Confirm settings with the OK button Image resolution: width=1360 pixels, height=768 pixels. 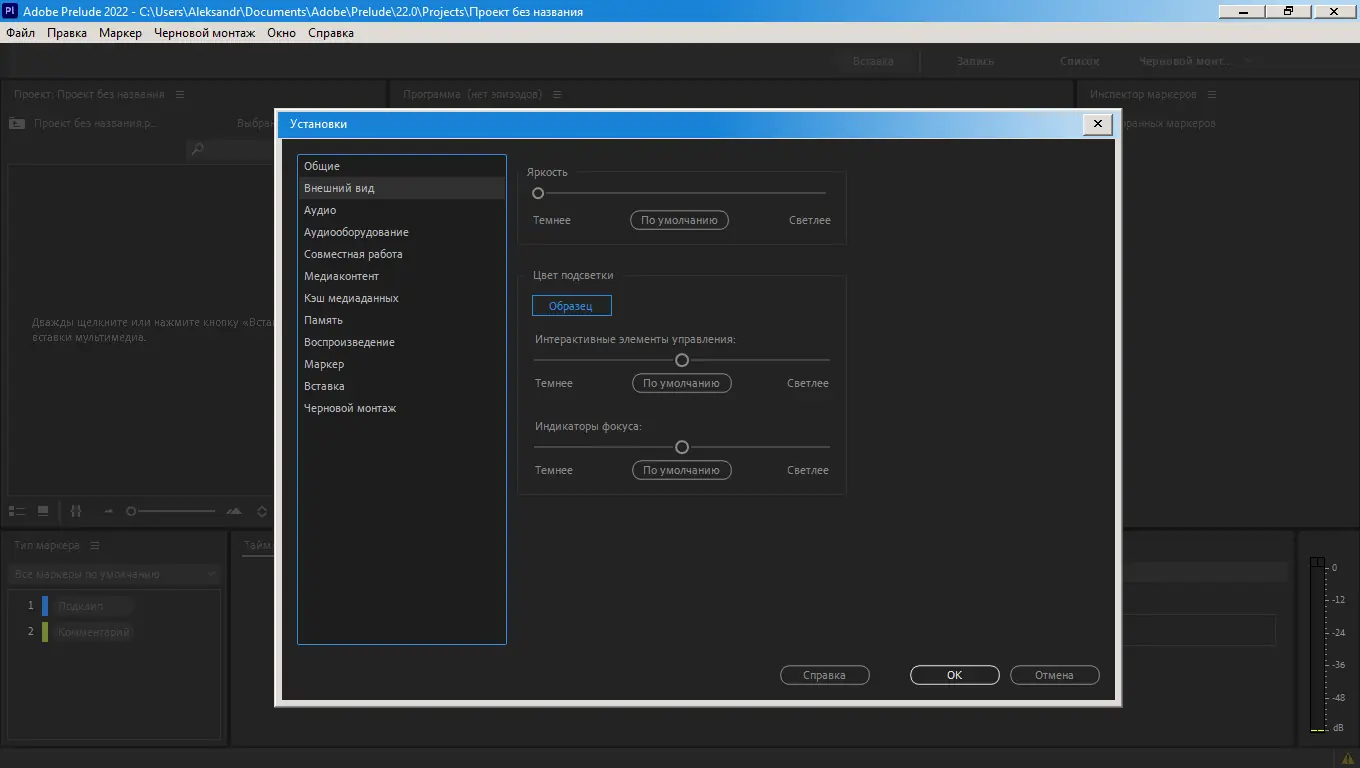coord(954,675)
